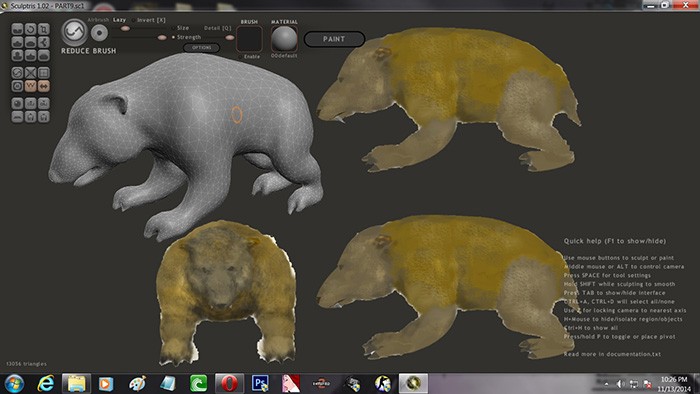The image size is (700, 394).
Task: Click 'Read more in documentation.txt' text
Action: click(612, 354)
